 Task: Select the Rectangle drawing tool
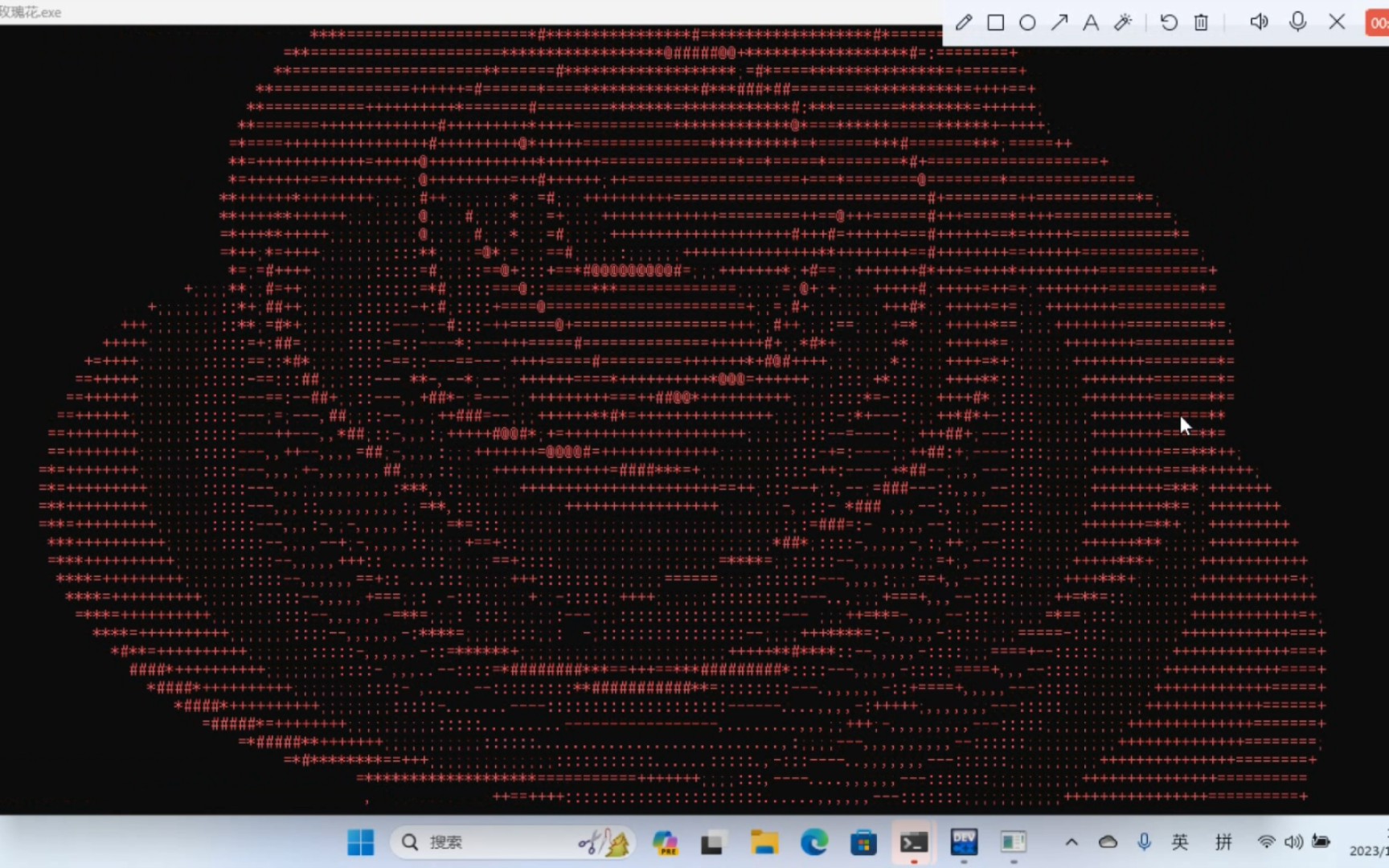tap(995, 22)
